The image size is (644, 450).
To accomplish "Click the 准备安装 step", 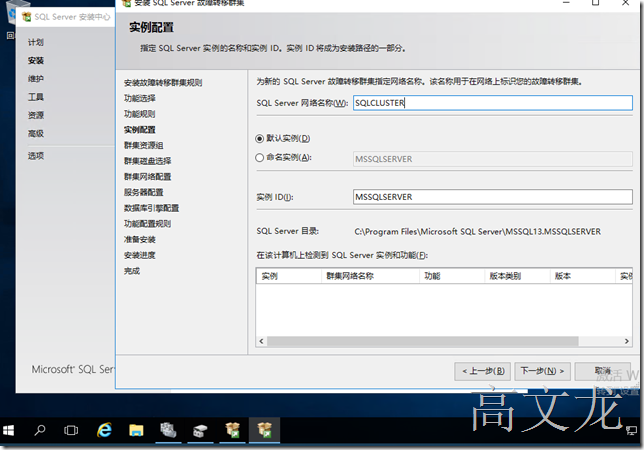I will click(140, 240).
